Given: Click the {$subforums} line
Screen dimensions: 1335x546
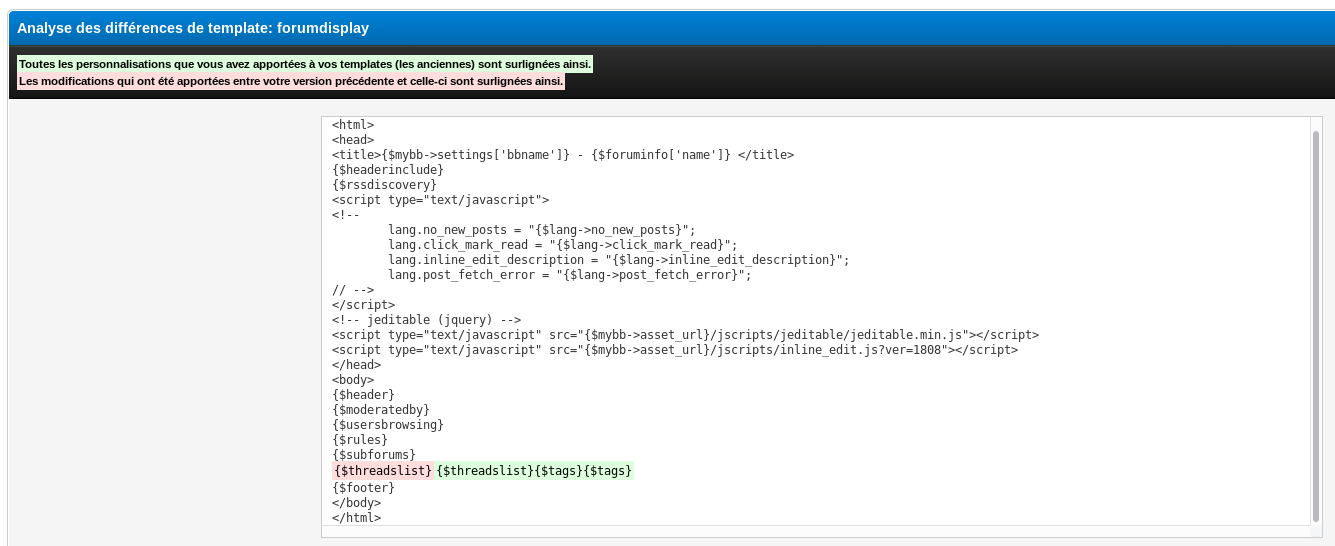Looking at the screenshot, I should tap(373, 455).
